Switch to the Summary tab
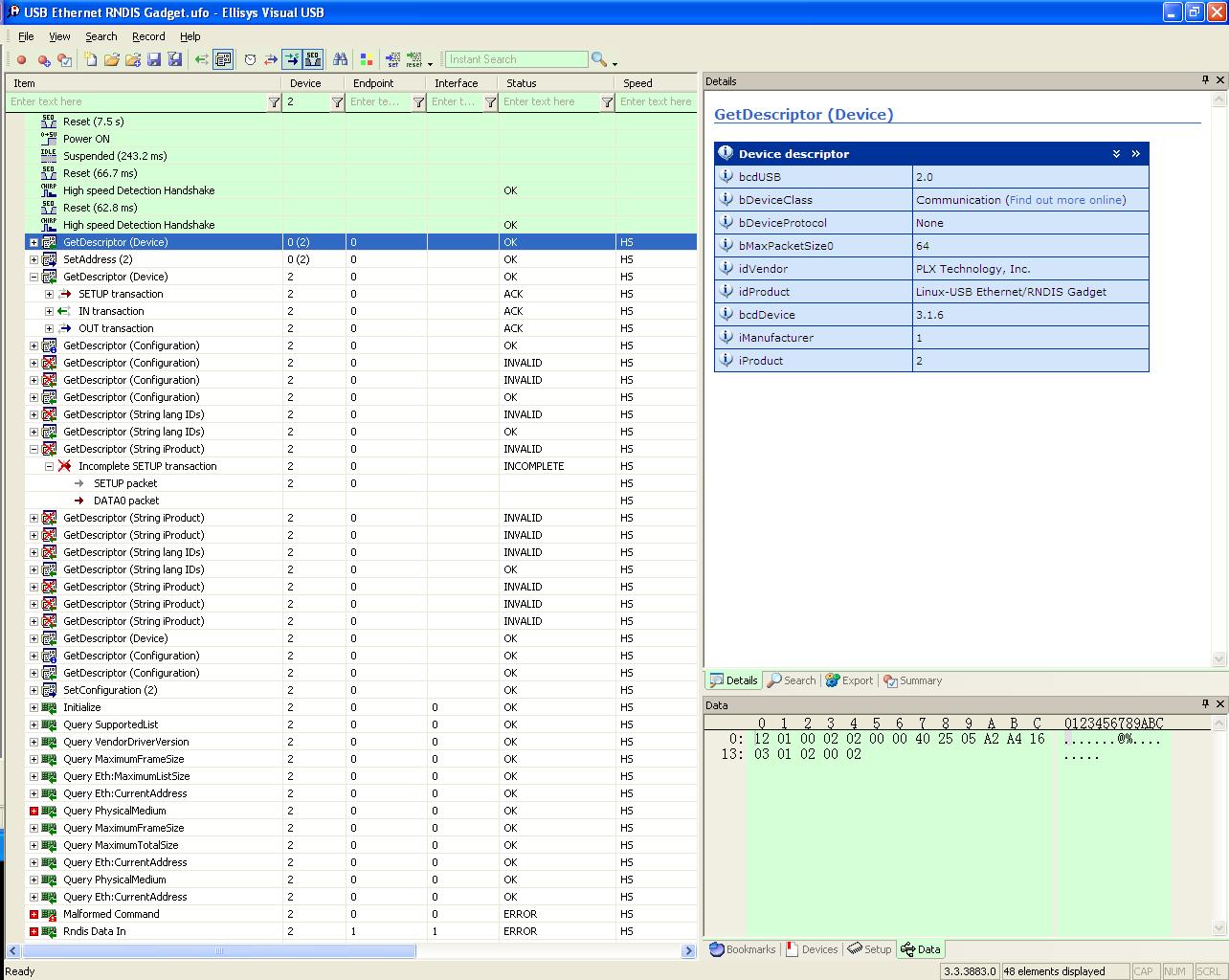The image size is (1229, 980). tap(912, 680)
